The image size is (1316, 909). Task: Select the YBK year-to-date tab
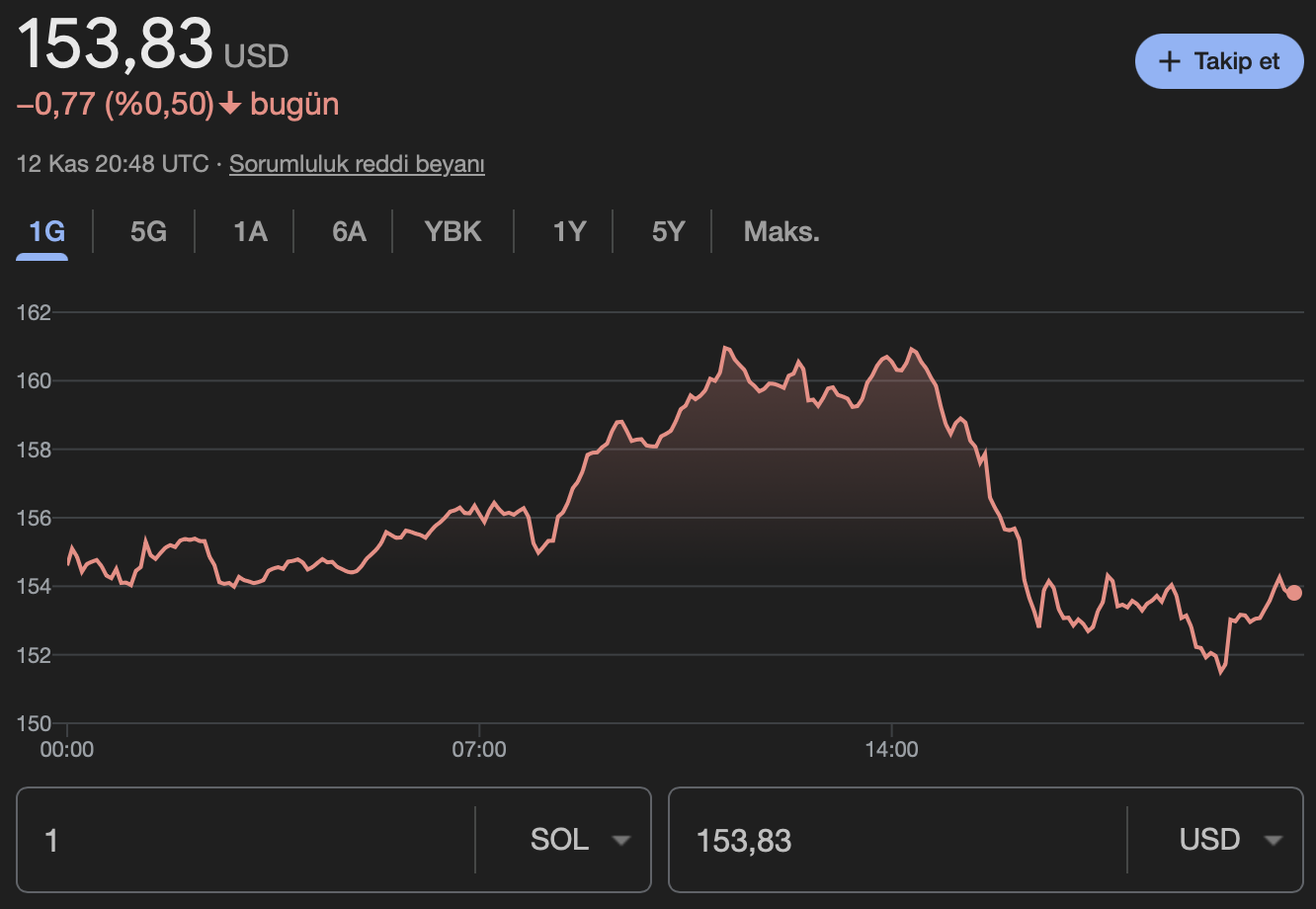pyautogui.click(x=452, y=231)
